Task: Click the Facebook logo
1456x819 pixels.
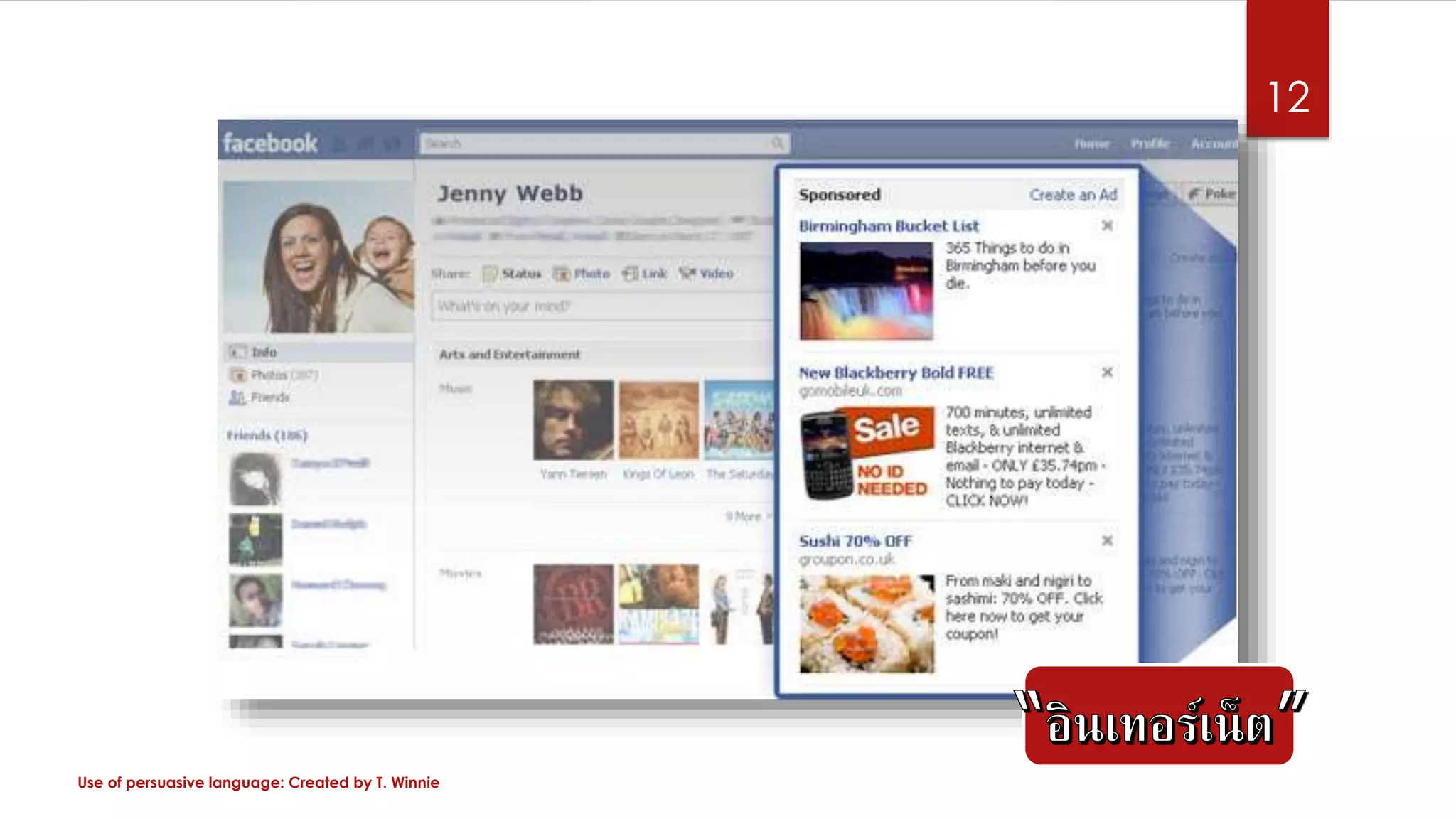Action: 270,143
